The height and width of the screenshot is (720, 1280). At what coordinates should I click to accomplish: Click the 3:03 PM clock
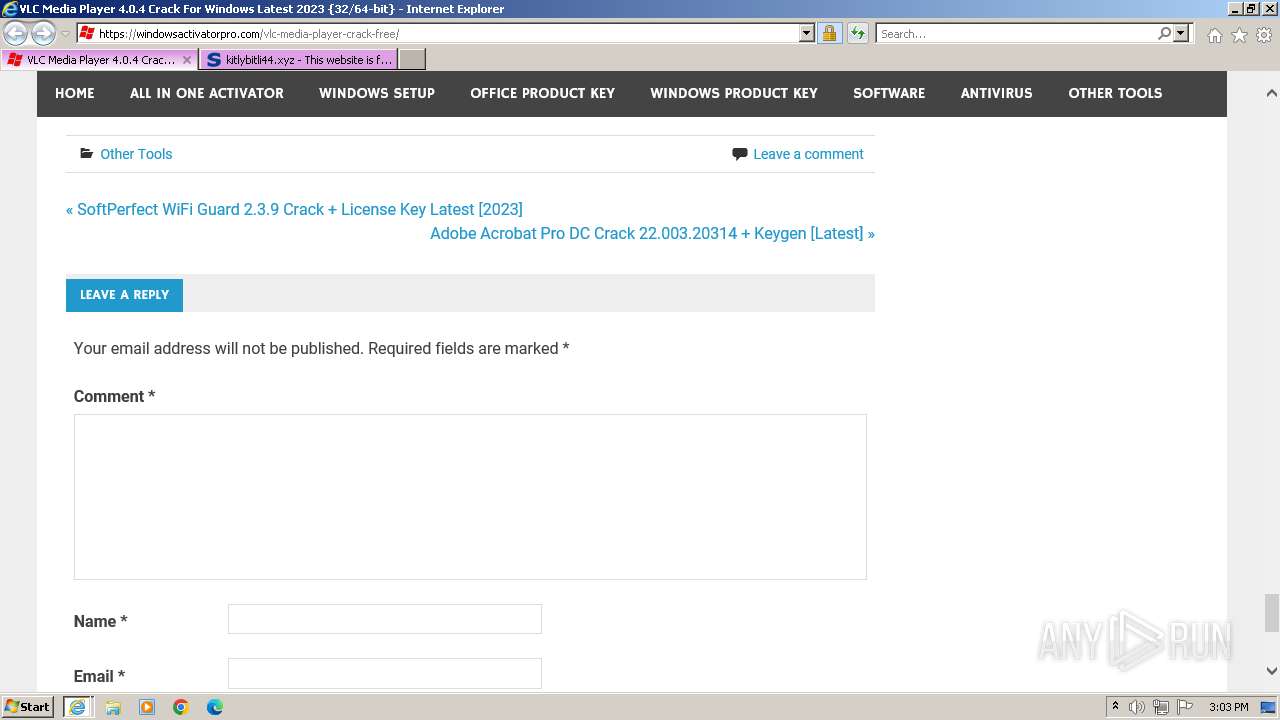tap(1229, 707)
